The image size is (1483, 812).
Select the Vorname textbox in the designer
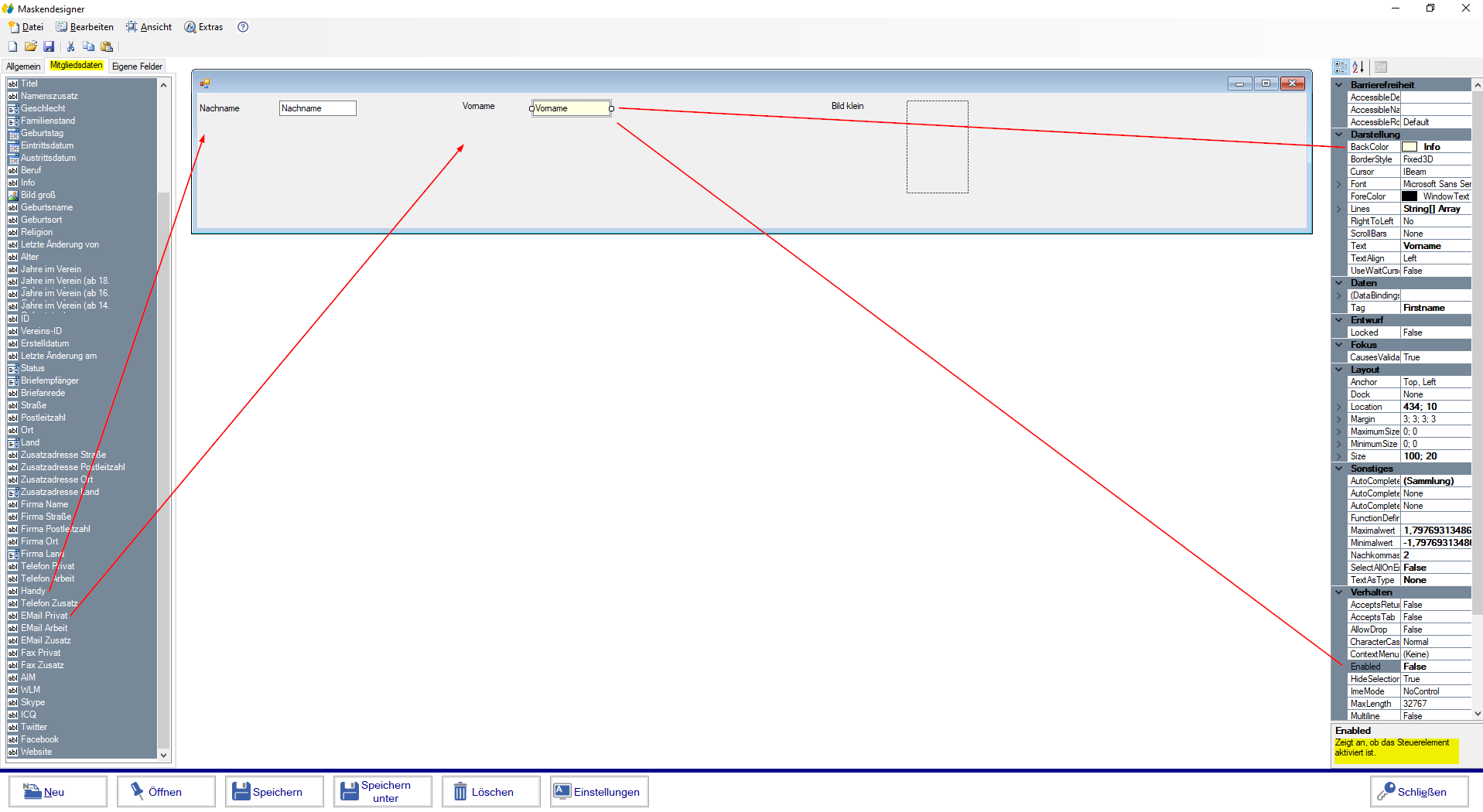point(572,108)
